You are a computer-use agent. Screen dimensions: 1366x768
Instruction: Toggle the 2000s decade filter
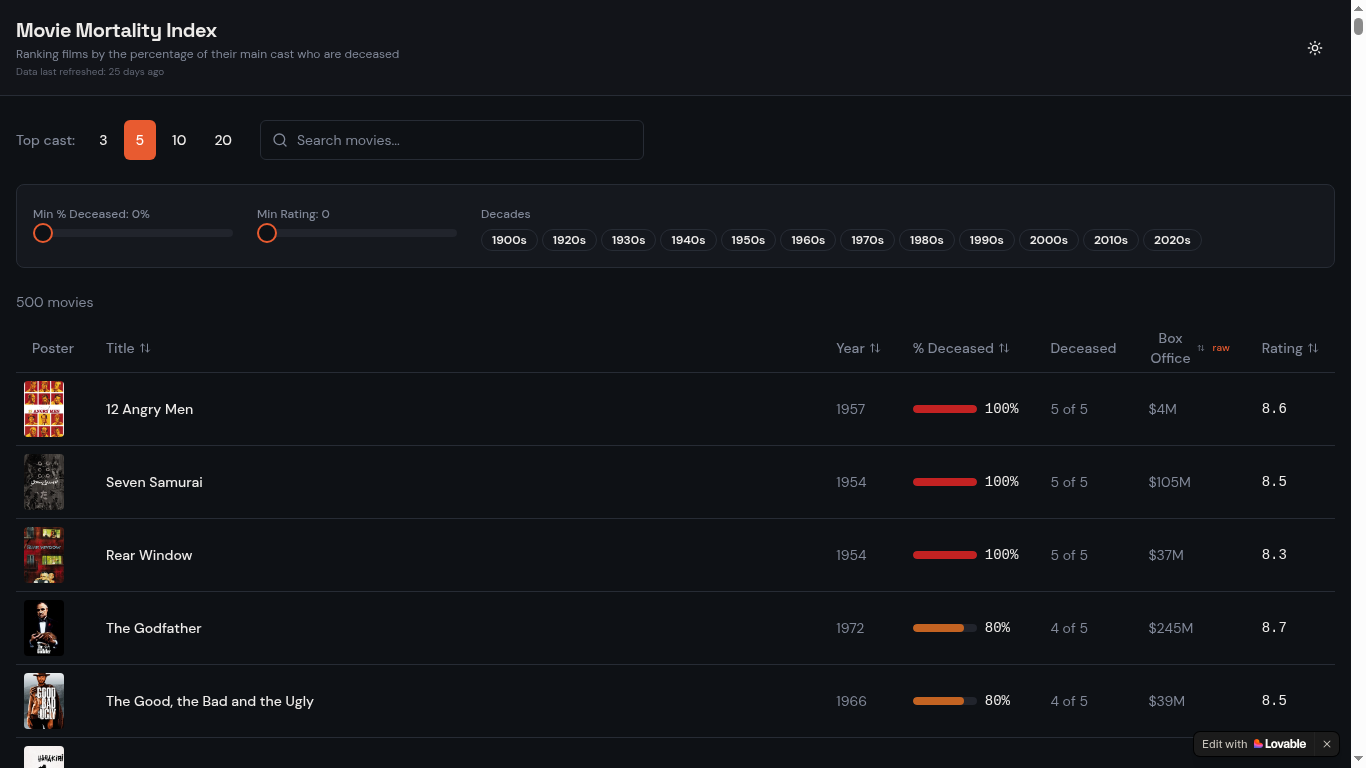pyautogui.click(x=1049, y=240)
